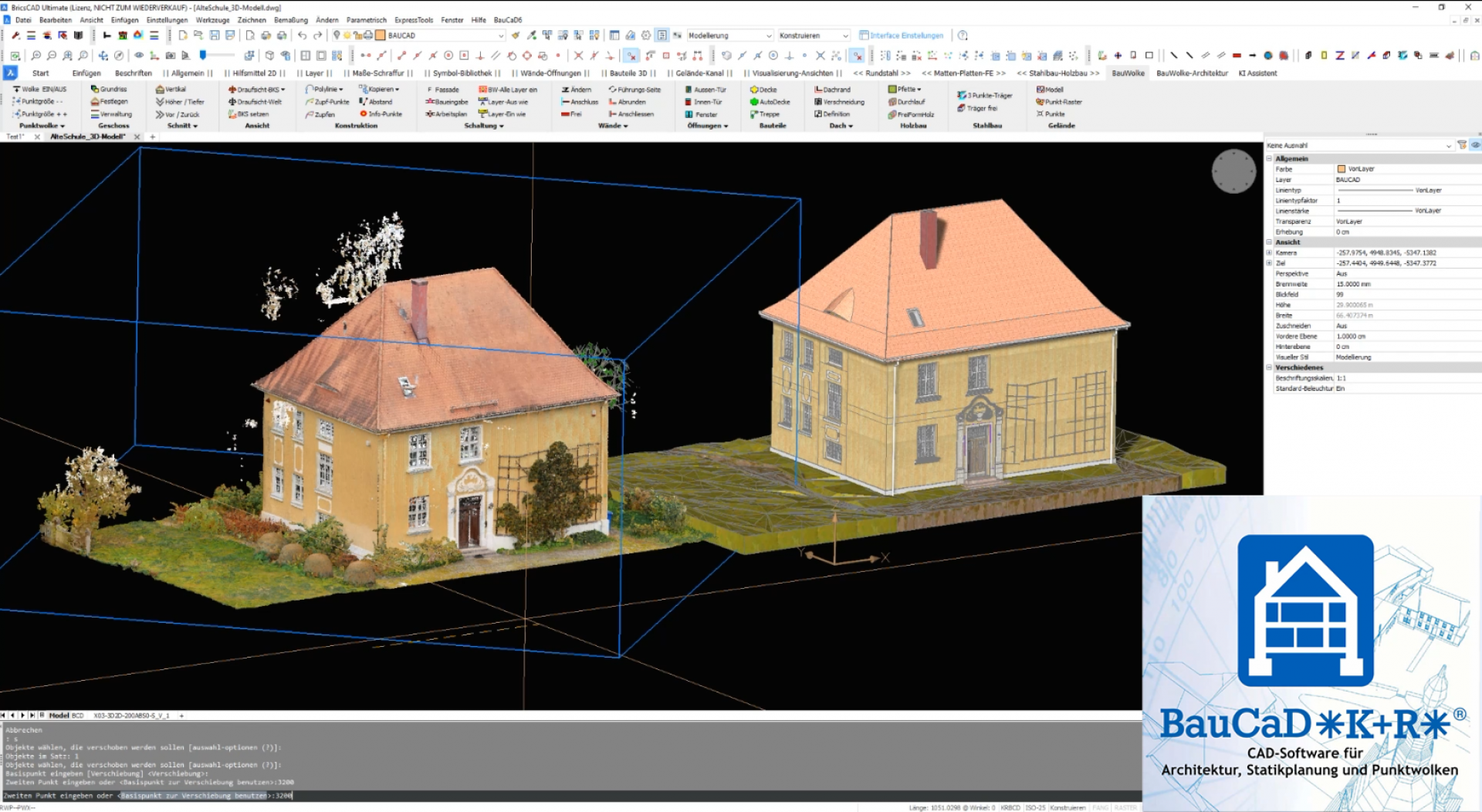
Task: Click the Decke component tool
Action: click(763, 90)
